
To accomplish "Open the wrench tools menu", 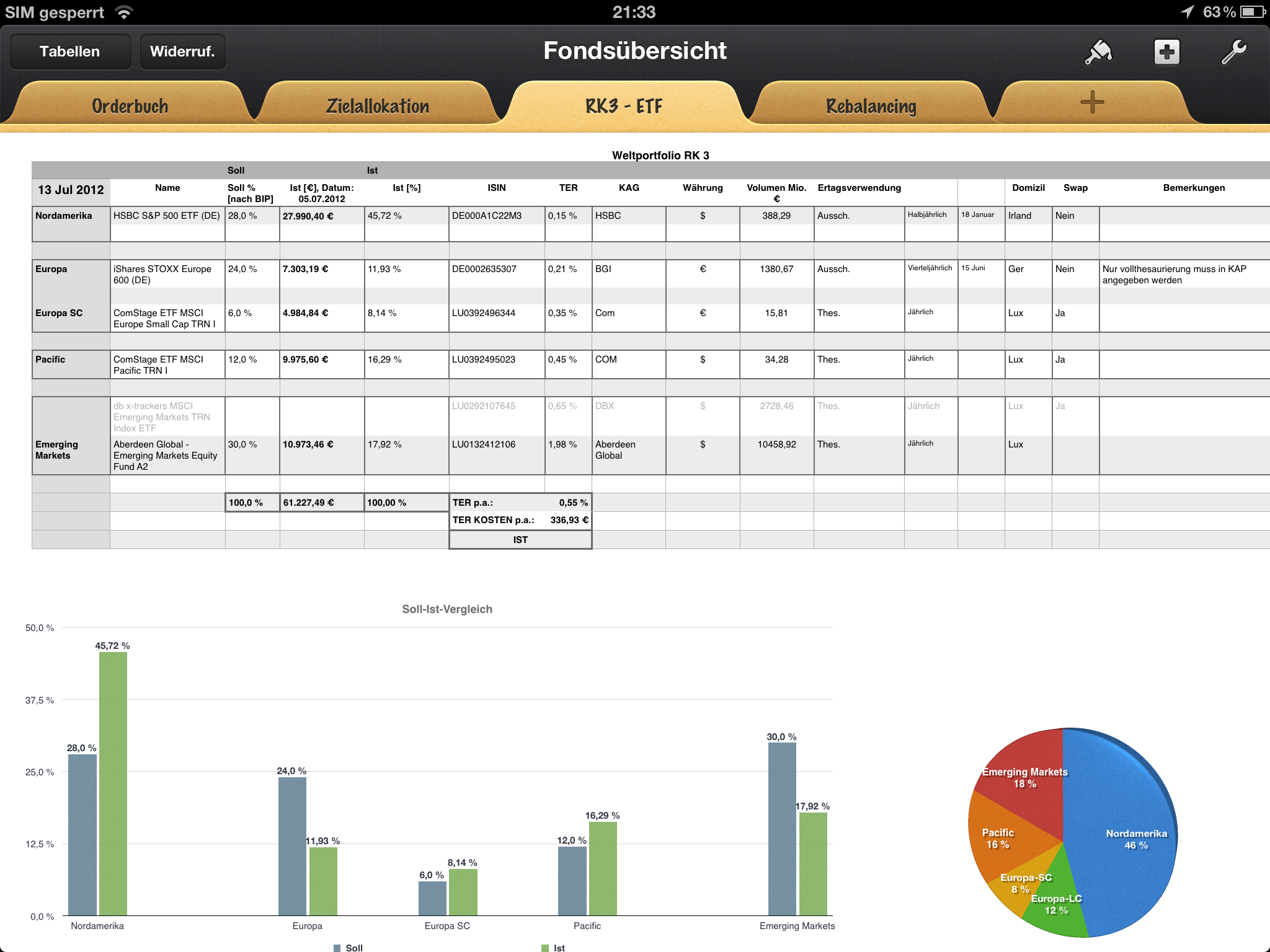I will point(1233,52).
